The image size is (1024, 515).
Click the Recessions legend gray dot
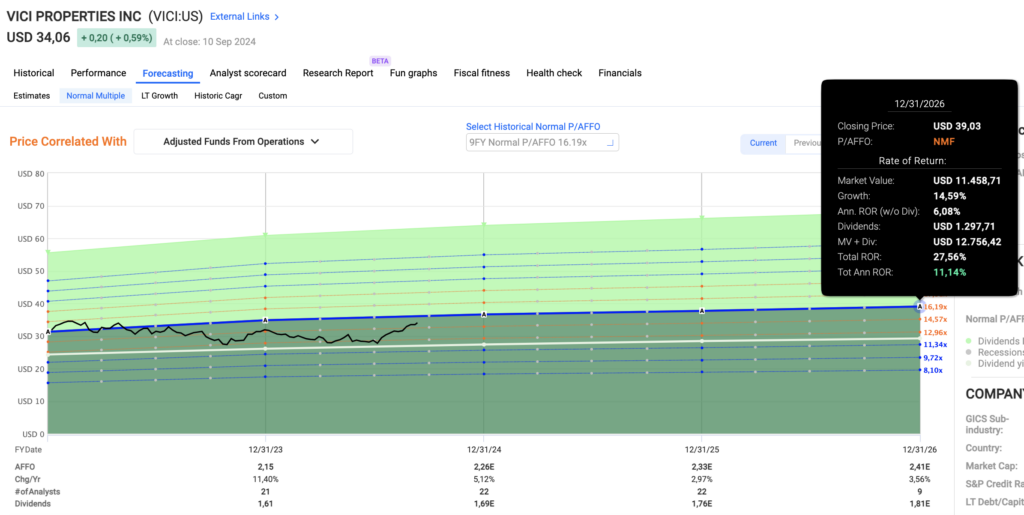[x=968, y=352]
